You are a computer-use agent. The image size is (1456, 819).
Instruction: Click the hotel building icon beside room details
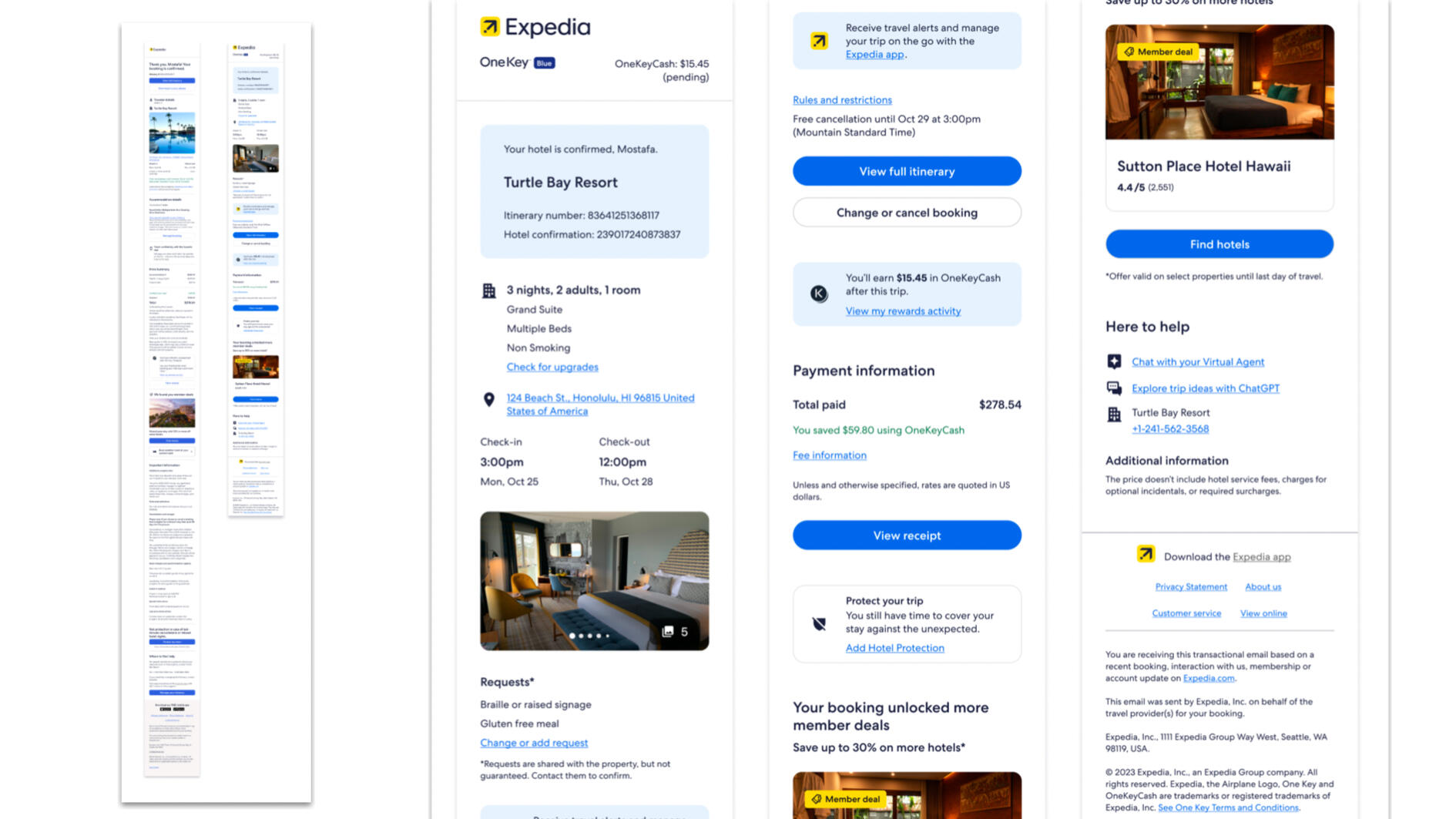coord(488,290)
